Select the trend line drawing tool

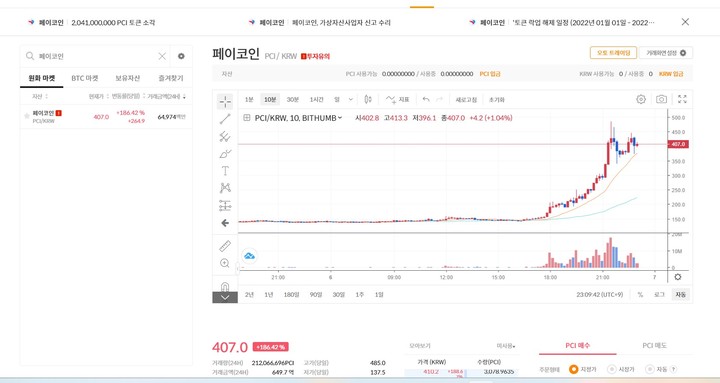click(x=225, y=119)
